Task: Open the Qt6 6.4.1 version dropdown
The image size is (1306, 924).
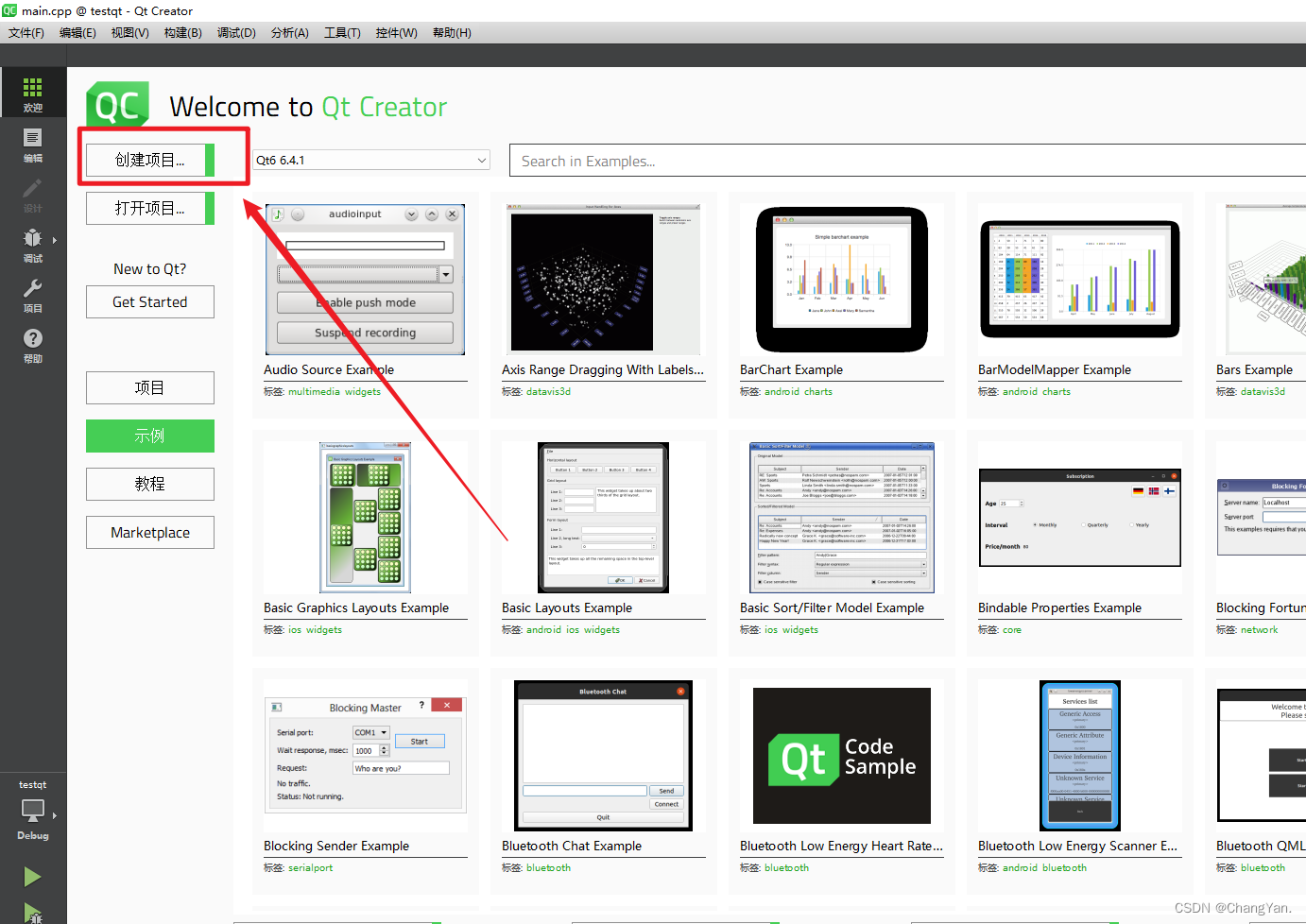Action: click(x=371, y=160)
